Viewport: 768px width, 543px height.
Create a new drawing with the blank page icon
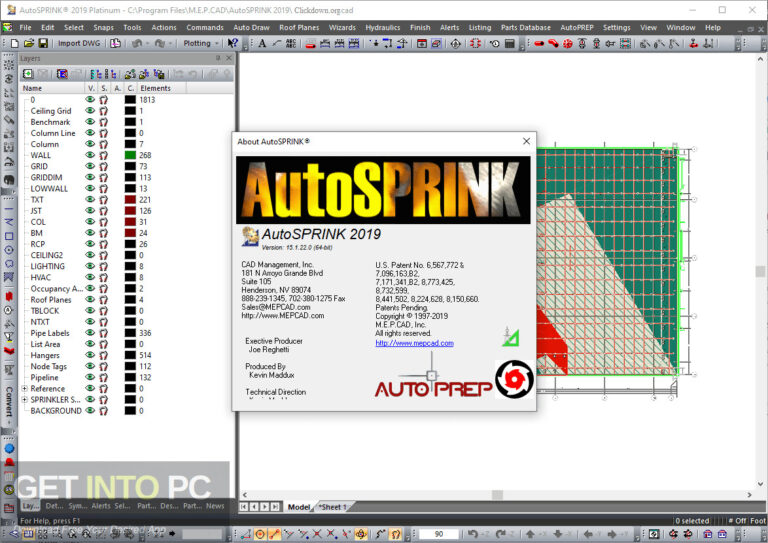point(15,44)
